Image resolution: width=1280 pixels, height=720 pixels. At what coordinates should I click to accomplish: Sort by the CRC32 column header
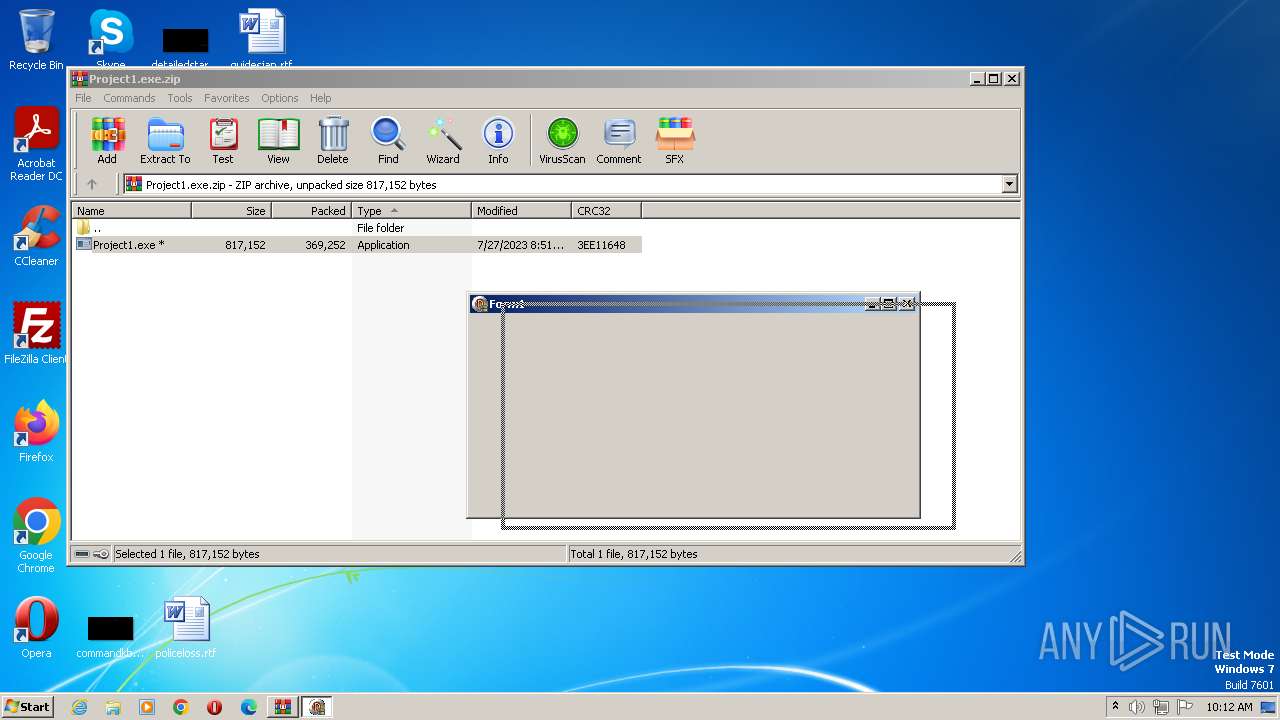(x=606, y=211)
